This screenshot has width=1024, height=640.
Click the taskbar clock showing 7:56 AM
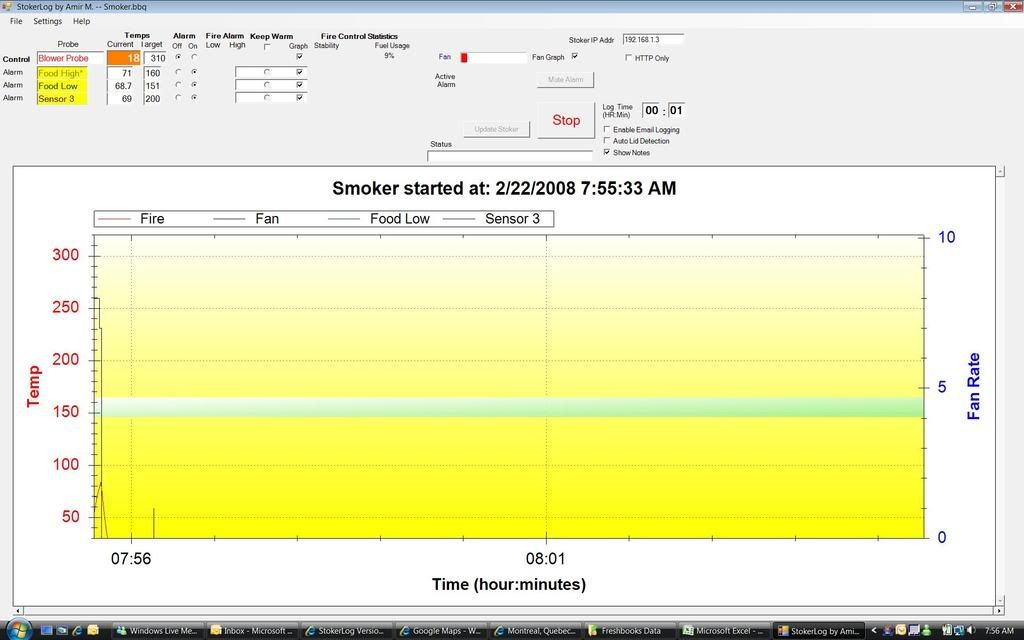tap(999, 631)
